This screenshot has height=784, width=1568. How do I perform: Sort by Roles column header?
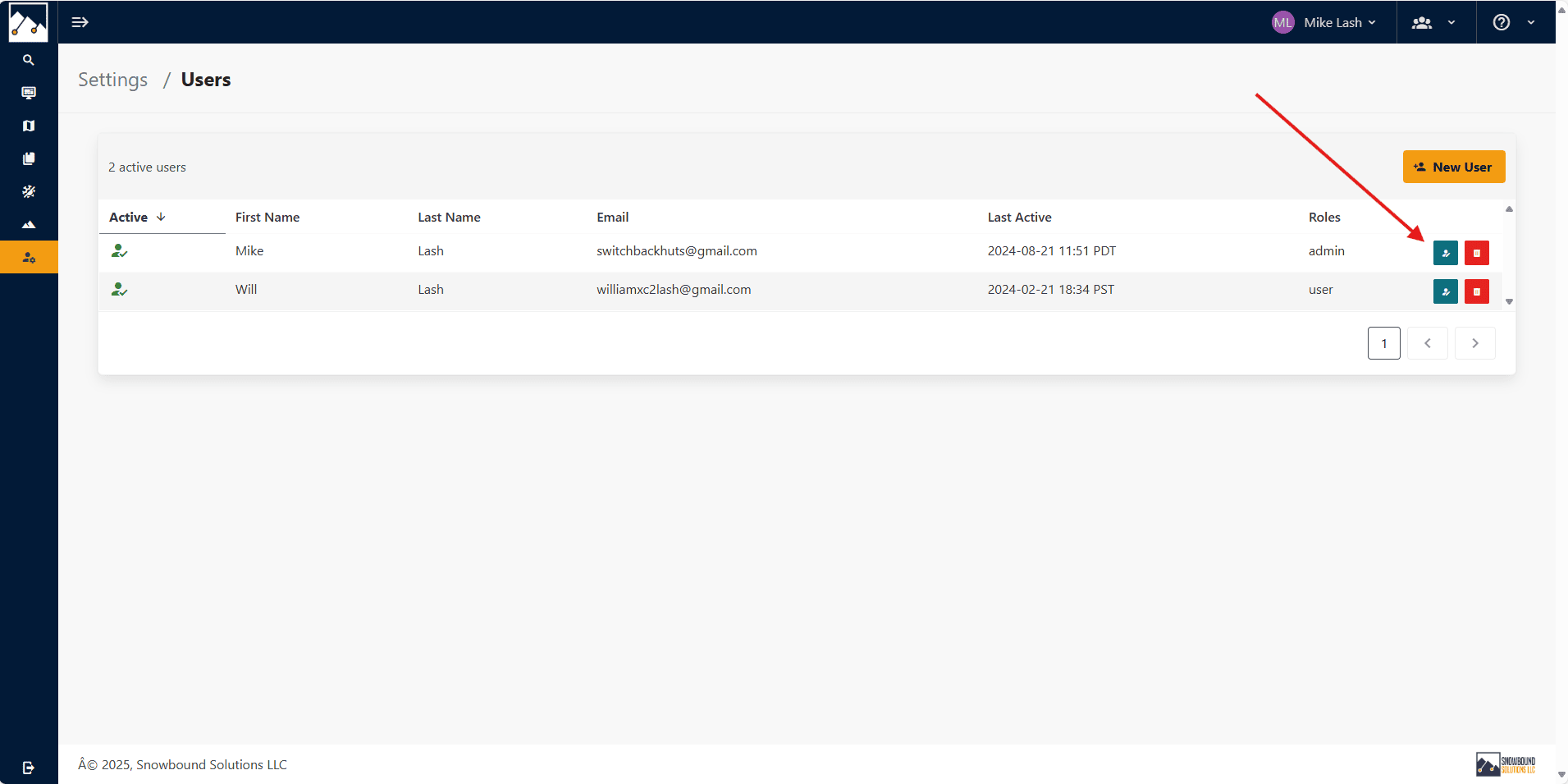[1324, 218]
